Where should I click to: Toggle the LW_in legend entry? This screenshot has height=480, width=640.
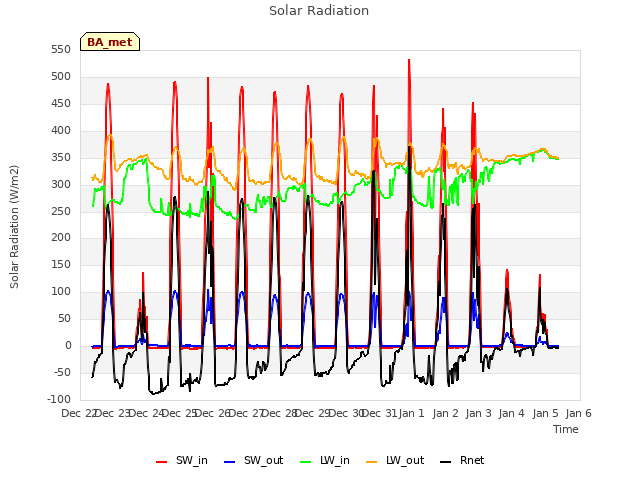[x=325, y=460]
